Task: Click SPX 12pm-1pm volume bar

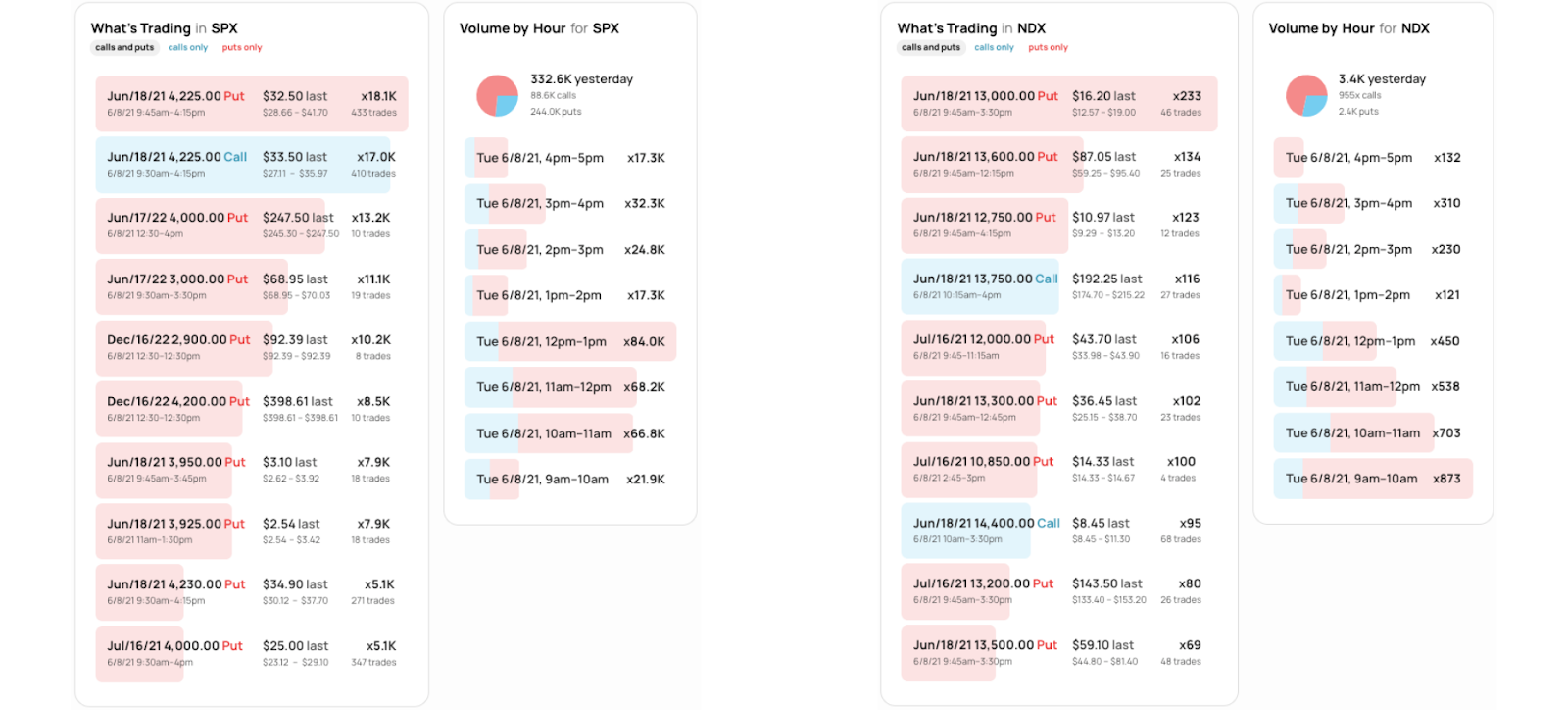Action: click(x=570, y=341)
